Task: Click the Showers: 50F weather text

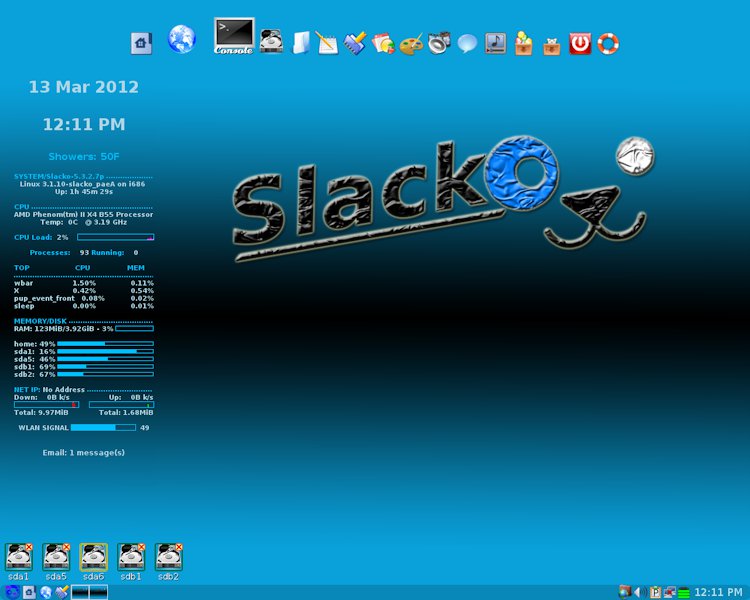Action: pos(84,156)
